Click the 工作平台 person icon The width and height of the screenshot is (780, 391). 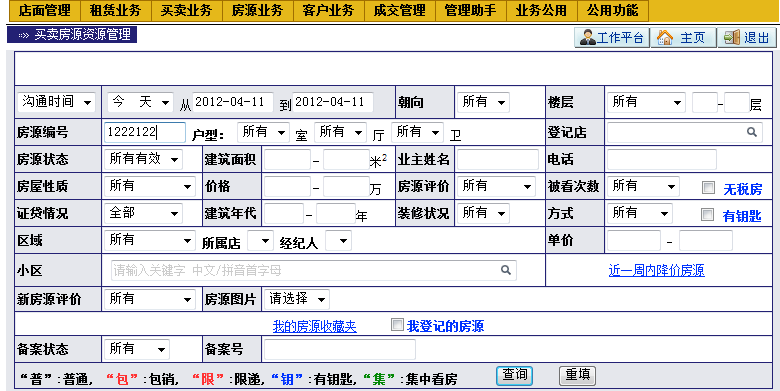click(x=587, y=38)
